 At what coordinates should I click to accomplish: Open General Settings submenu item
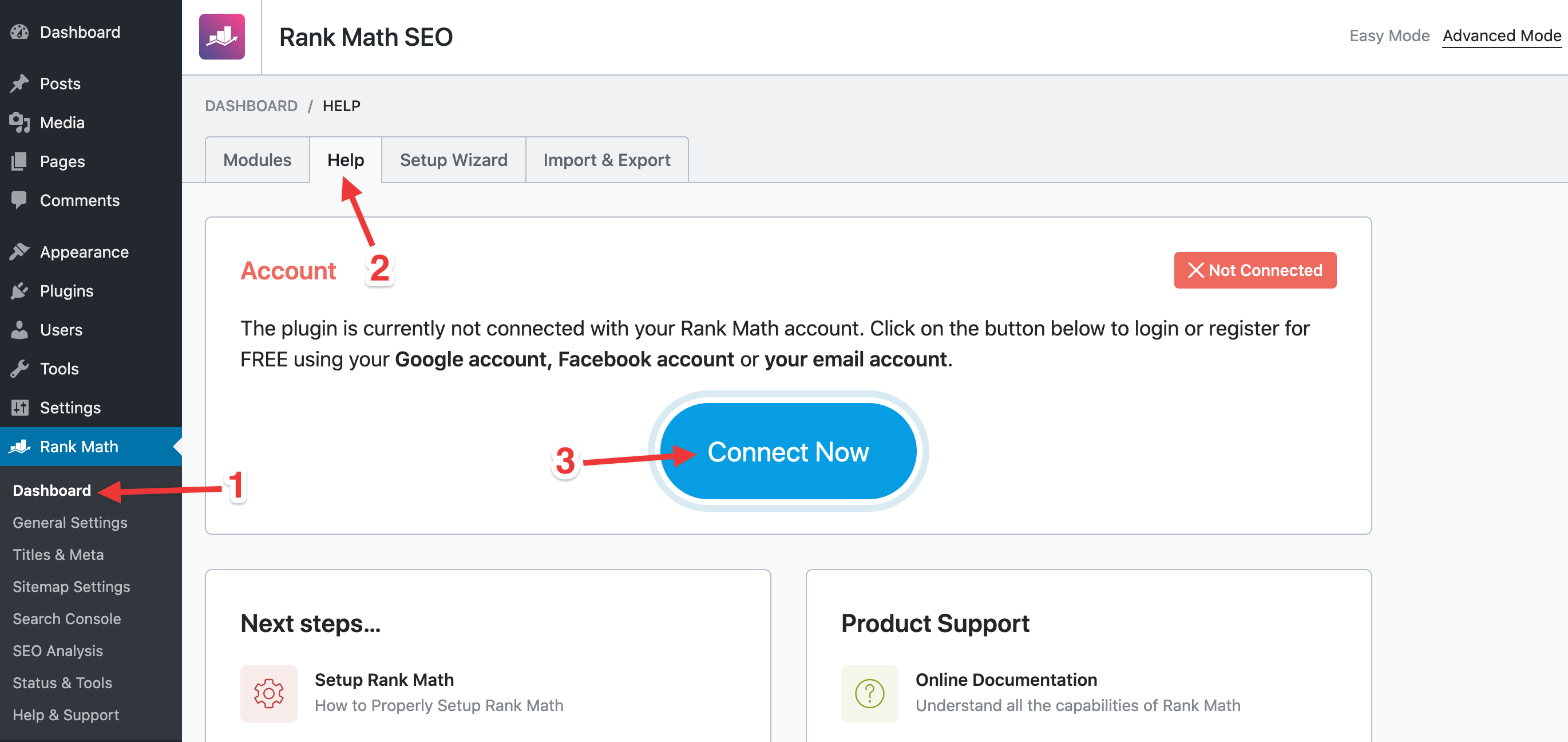70,522
